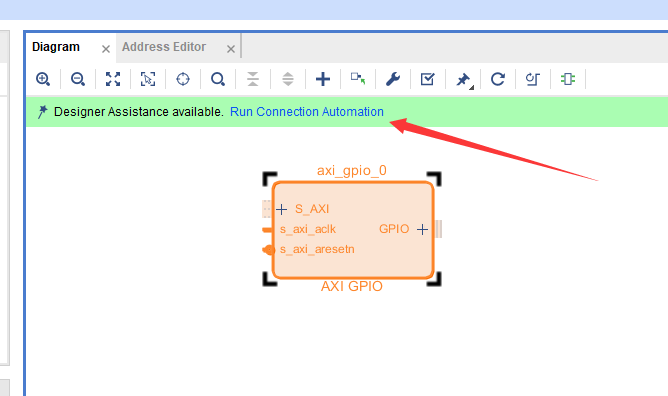Close the Diagram tab
This screenshot has height=396, width=668.
106,49
